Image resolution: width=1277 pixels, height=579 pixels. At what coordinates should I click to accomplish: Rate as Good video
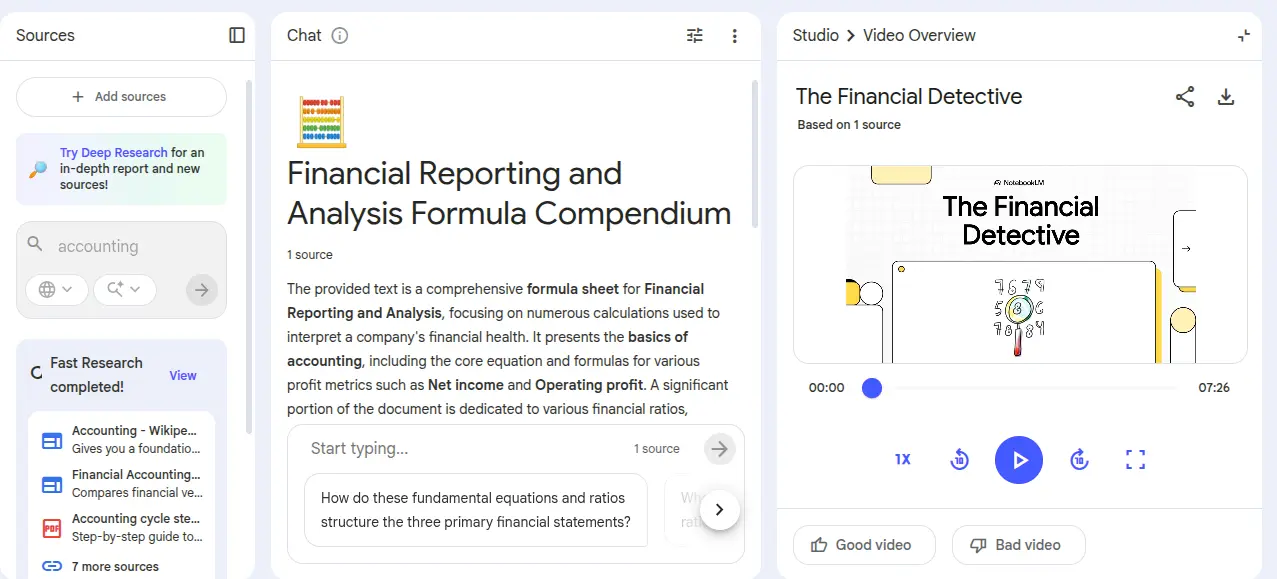(863, 545)
